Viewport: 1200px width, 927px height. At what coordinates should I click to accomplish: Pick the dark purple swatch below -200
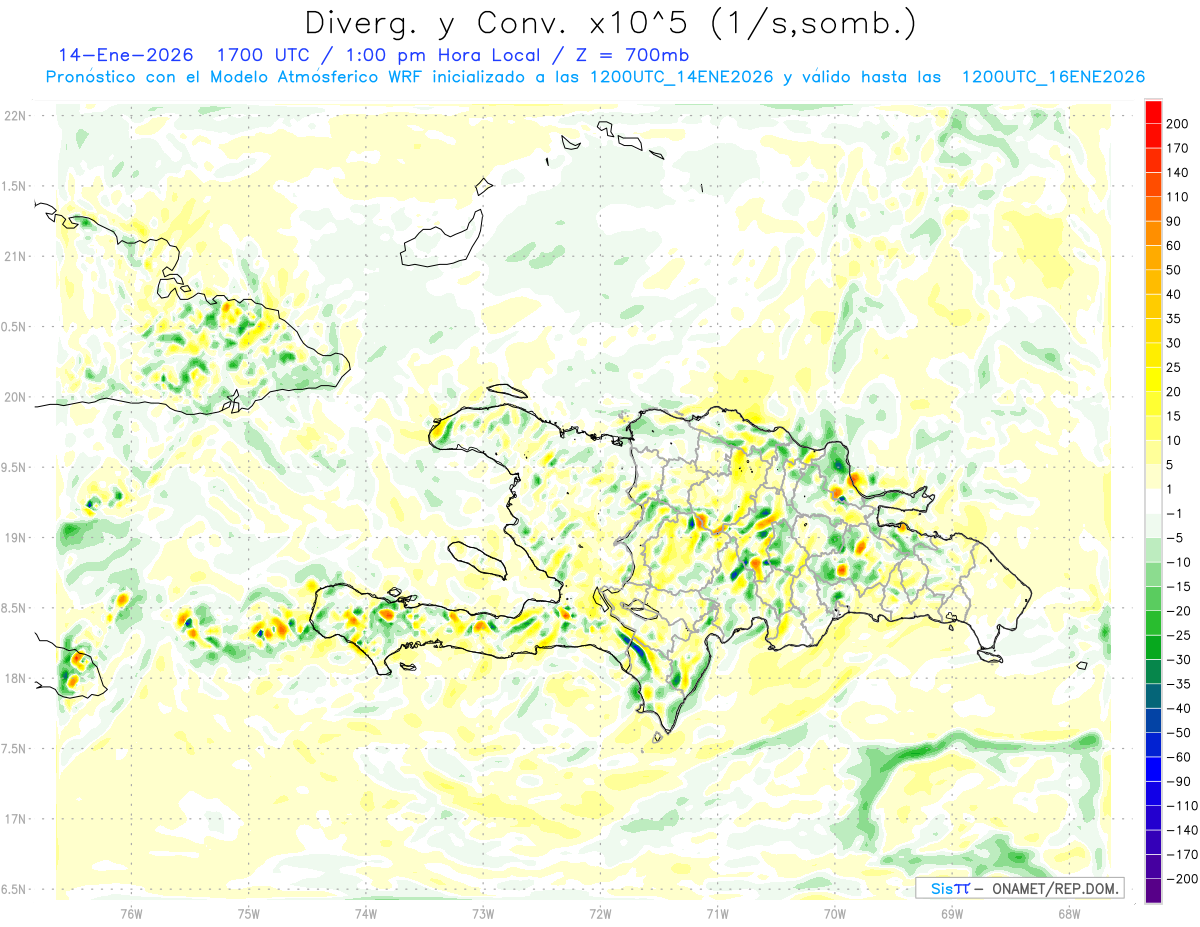click(1153, 891)
